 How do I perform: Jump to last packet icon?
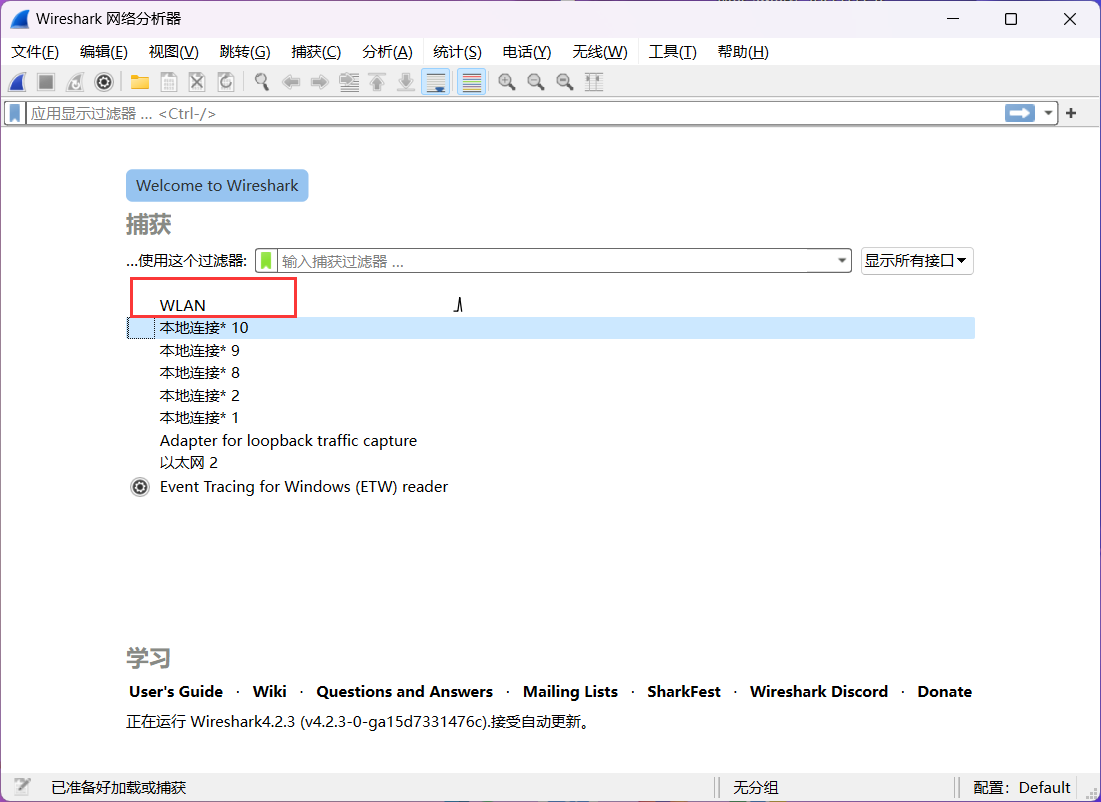point(406,82)
